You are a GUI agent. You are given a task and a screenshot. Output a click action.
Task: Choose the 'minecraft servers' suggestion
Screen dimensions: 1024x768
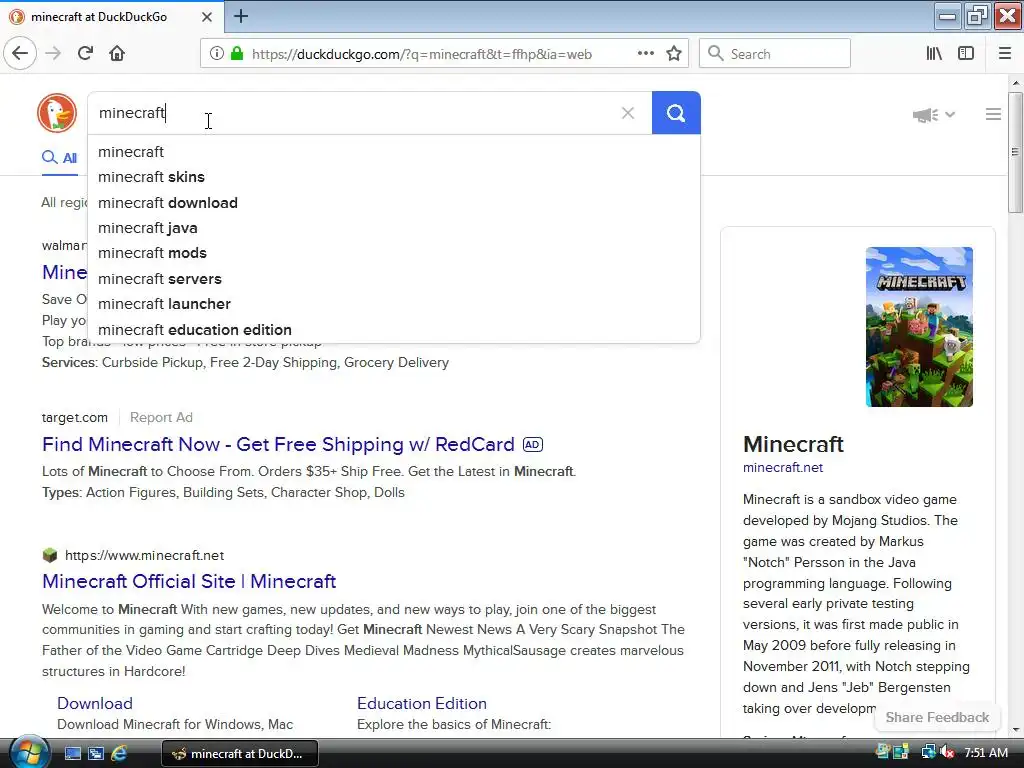[x=394, y=279]
